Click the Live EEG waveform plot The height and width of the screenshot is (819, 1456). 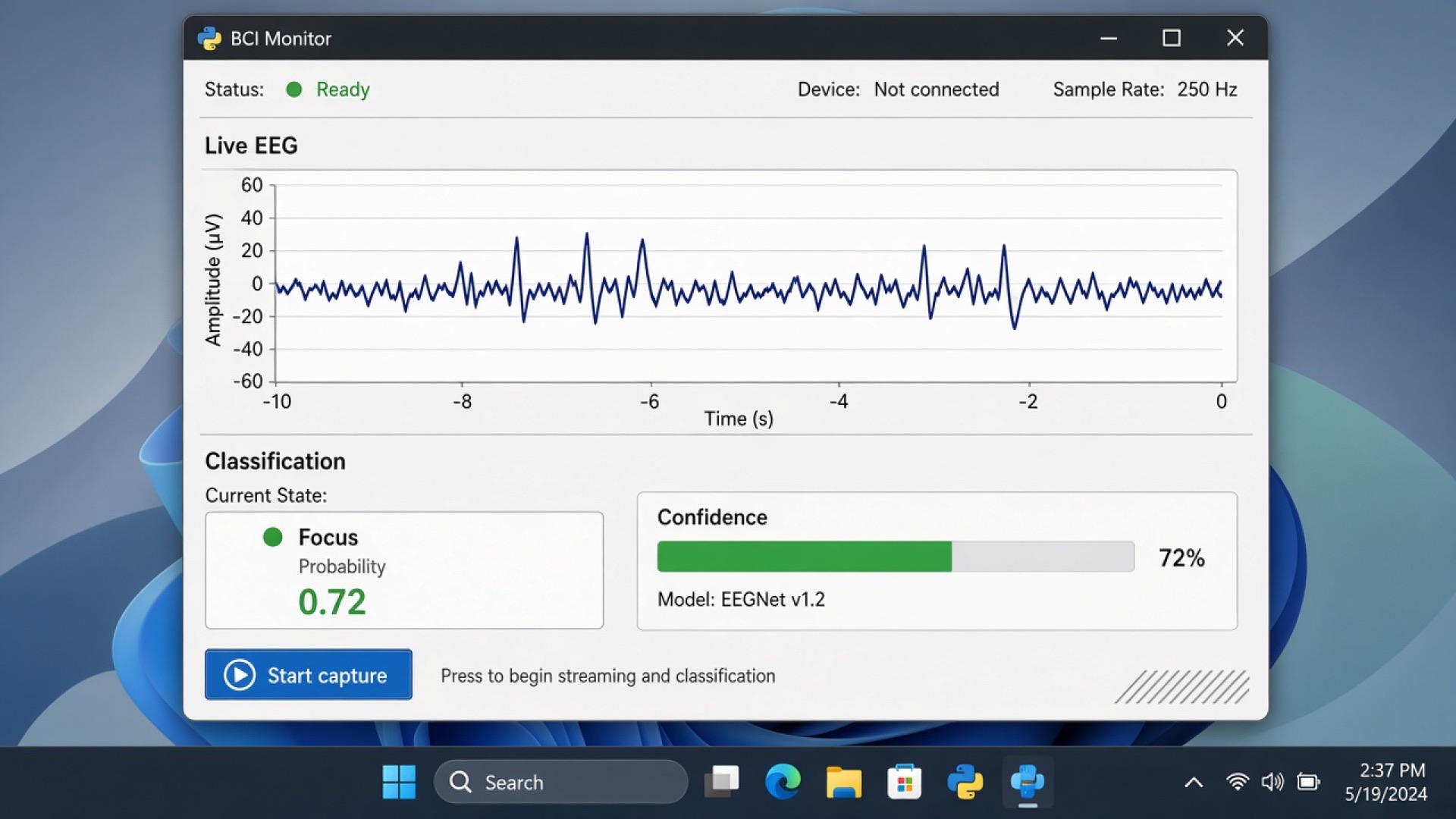tap(748, 284)
